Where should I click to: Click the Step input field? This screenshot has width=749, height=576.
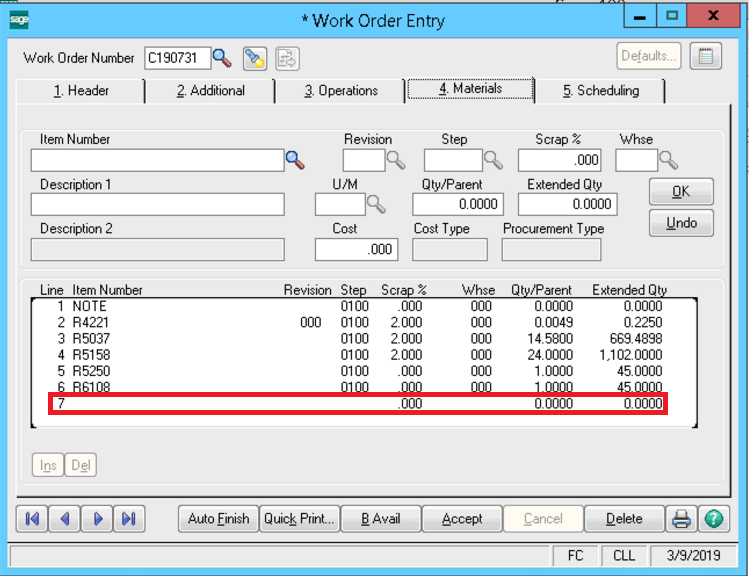click(x=453, y=160)
